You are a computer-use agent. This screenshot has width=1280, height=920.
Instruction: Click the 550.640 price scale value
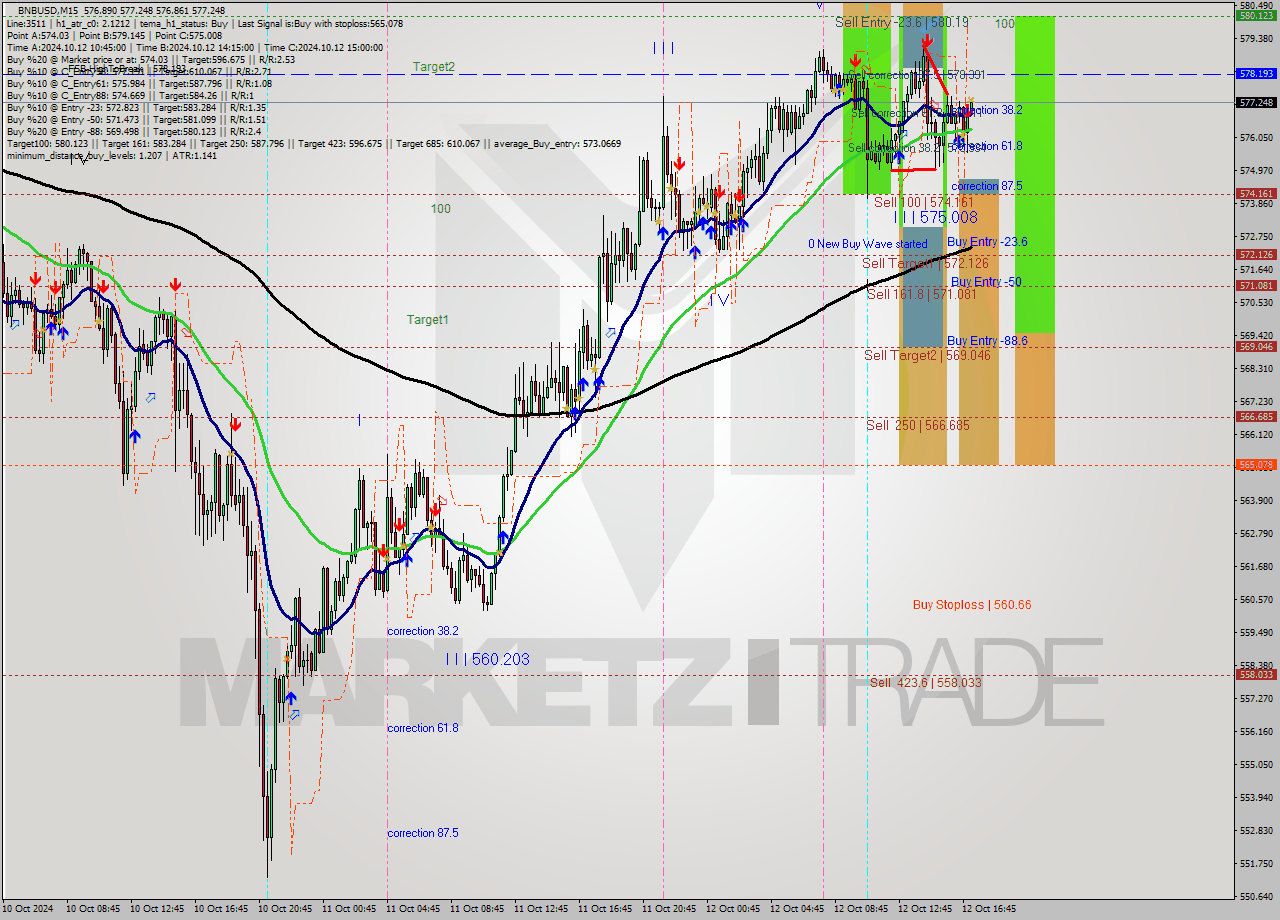pyautogui.click(x=1256, y=896)
